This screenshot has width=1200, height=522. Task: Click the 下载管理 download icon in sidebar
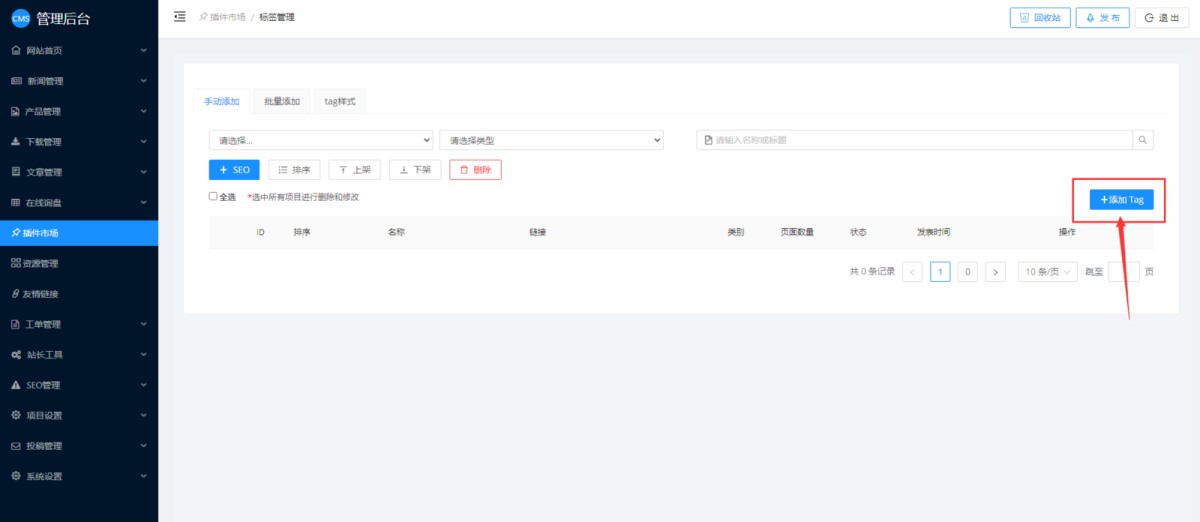tap(16, 142)
